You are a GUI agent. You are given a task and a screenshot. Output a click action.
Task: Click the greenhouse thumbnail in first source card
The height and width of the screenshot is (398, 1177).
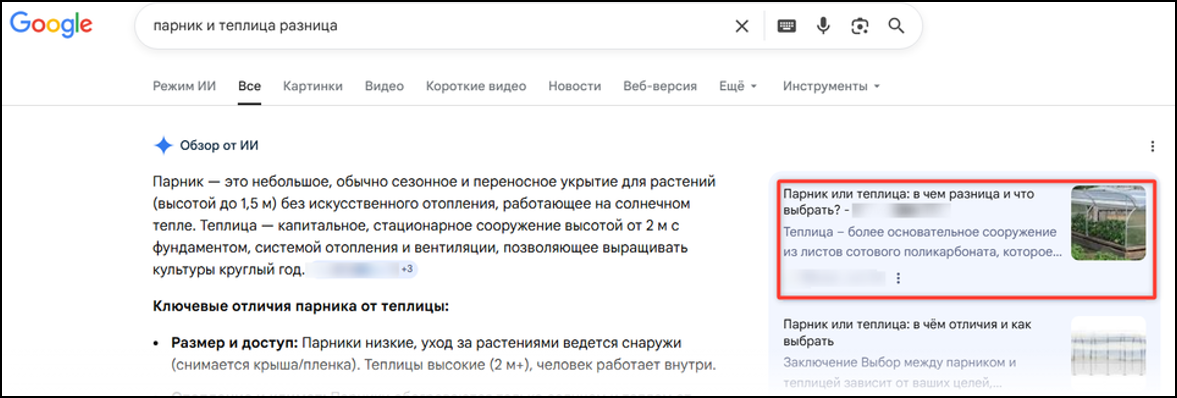[1108, 223]
